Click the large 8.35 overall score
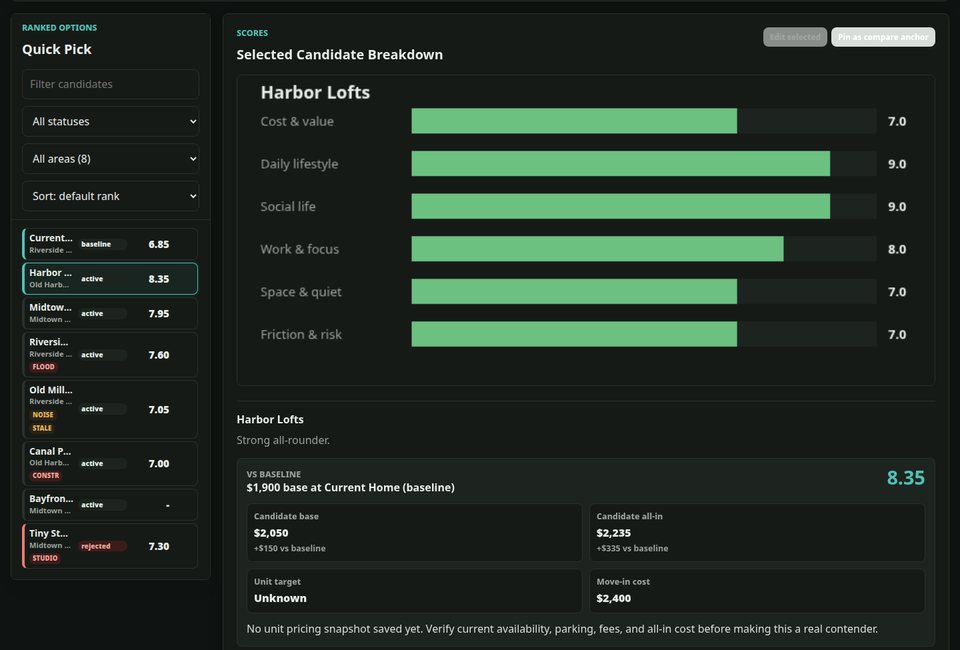Viewport: 960px width, 650px height. pyautogui.click(x=906, y=478)
